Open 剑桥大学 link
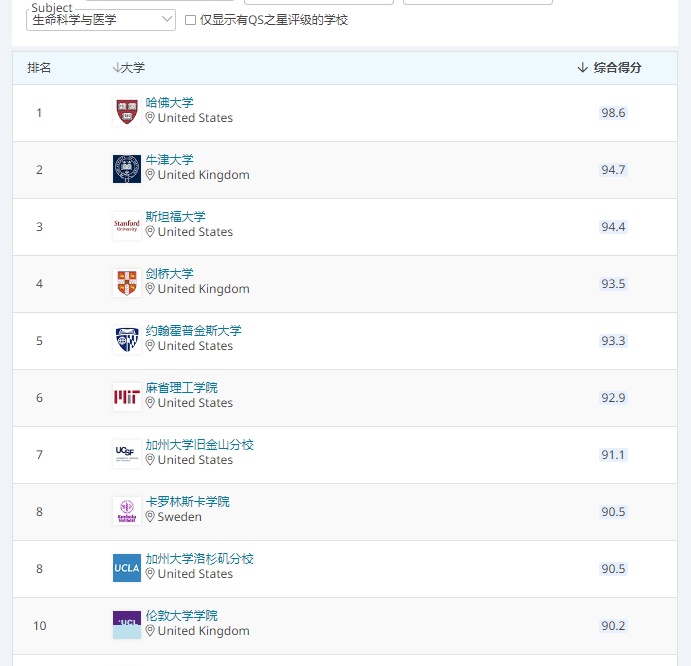 [x=170, y=274]
